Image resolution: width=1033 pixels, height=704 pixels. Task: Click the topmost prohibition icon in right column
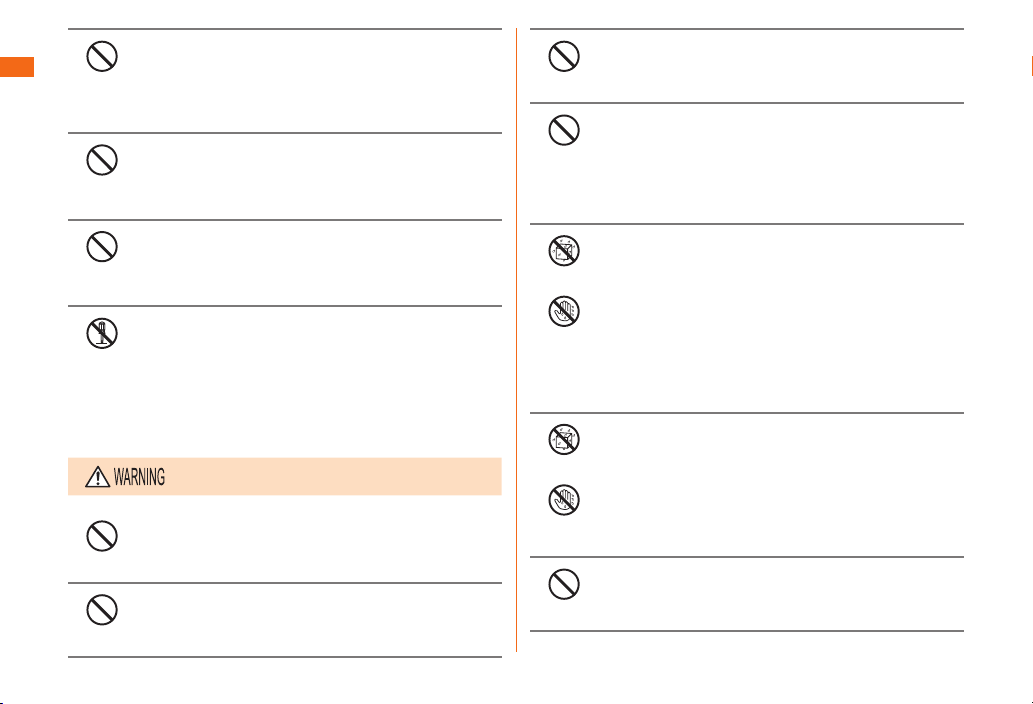pyautogui.click(x=563, y=57)
